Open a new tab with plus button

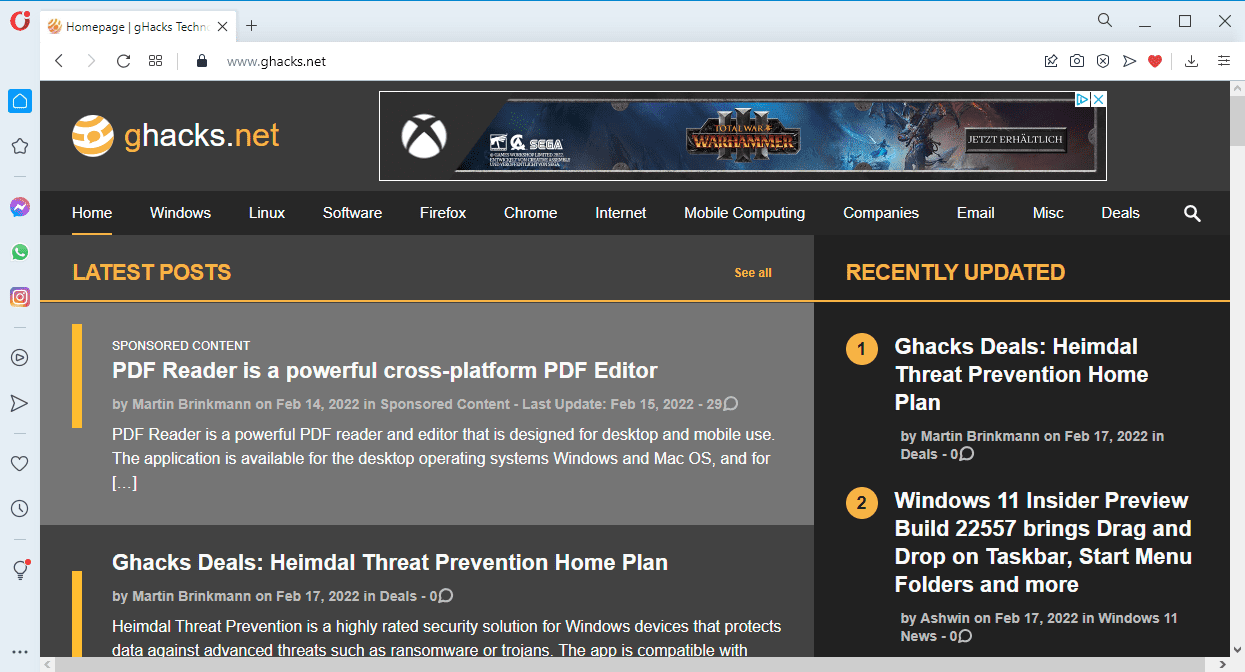click(x=252, y=25)
